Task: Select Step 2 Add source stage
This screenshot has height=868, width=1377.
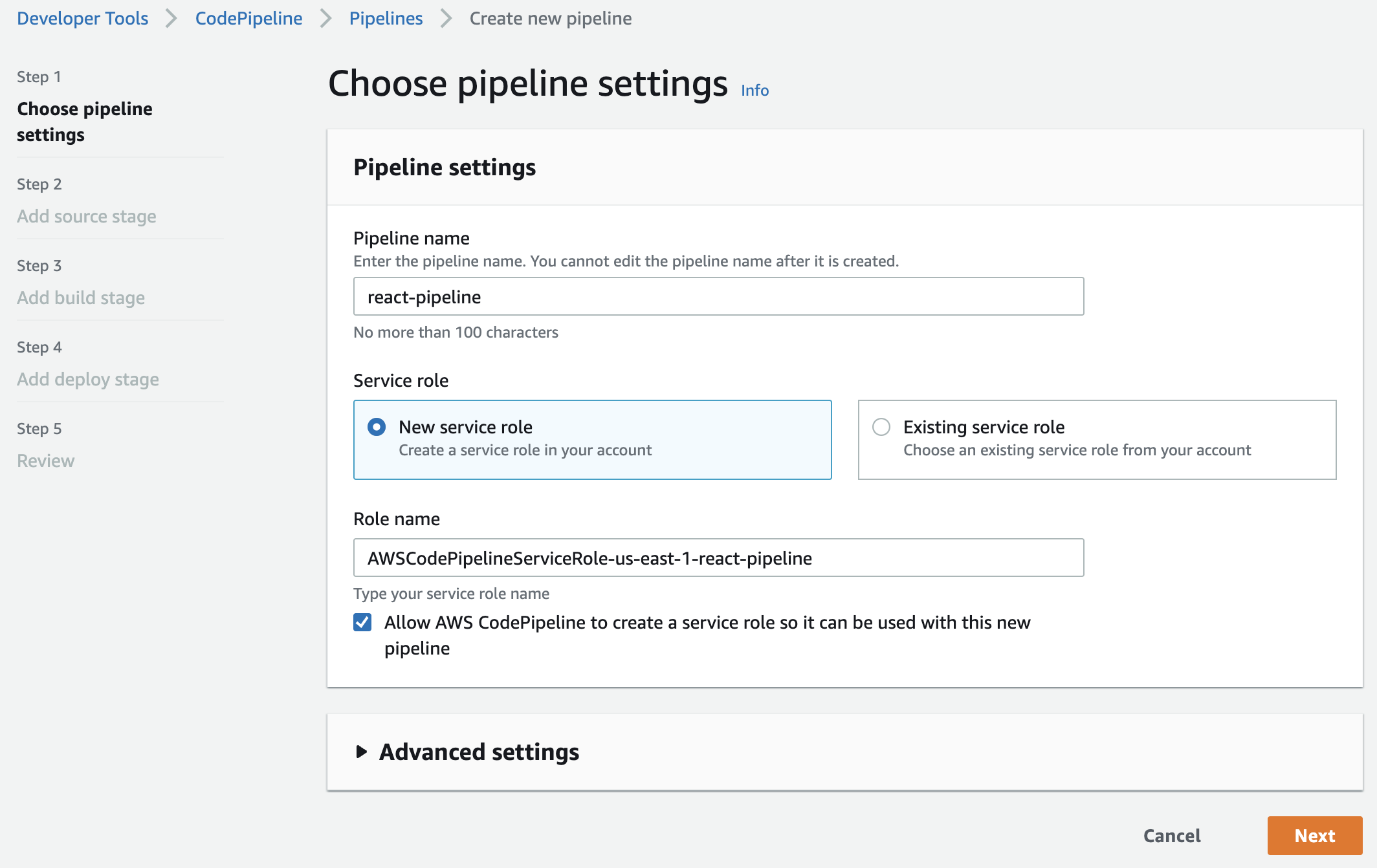Action: pyautogui.click(x=86, y=216)
